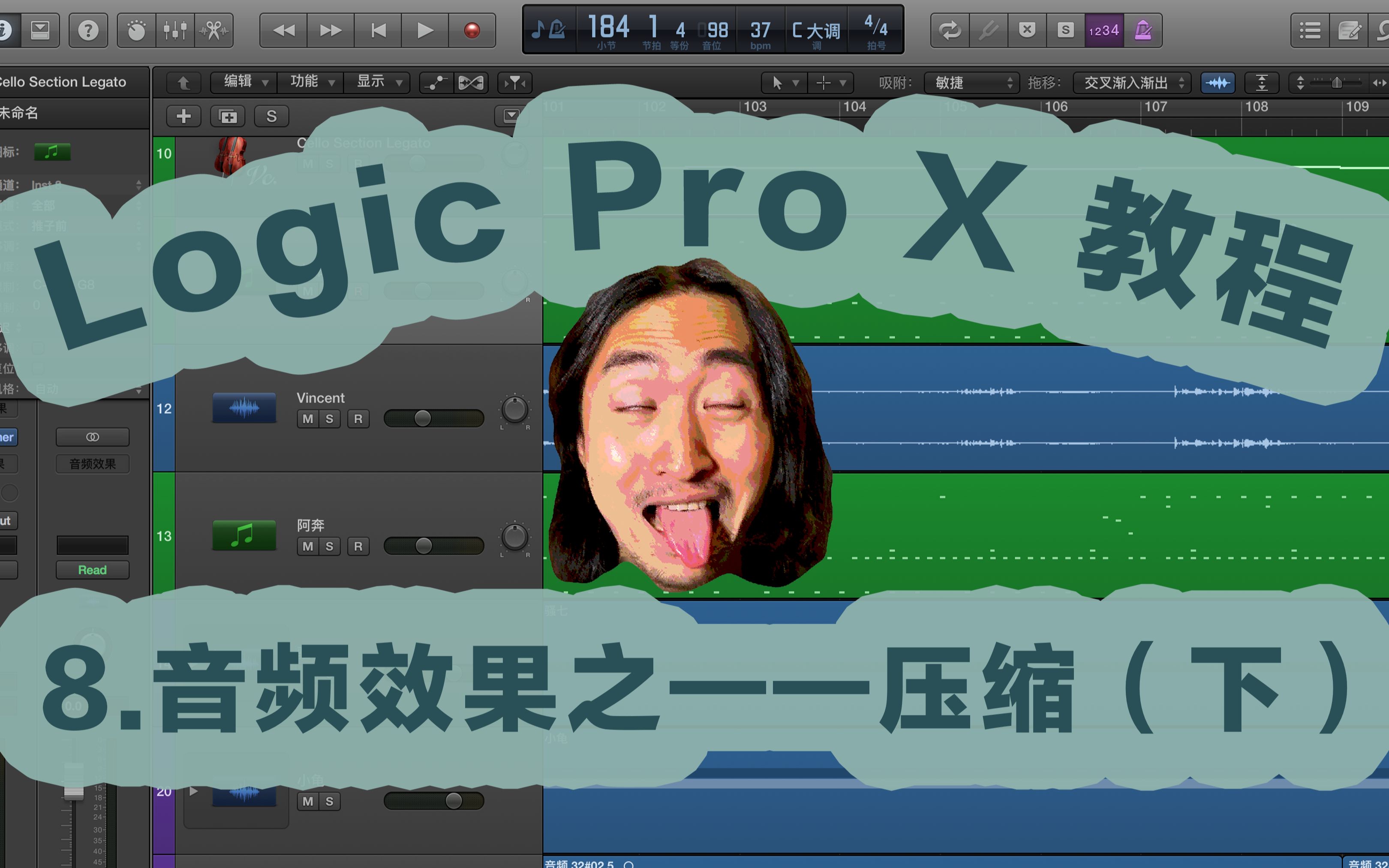This screenshot has width=1389, height=868.
Task: Open the 显示 (View) menu
Action: tap(377, 82)
